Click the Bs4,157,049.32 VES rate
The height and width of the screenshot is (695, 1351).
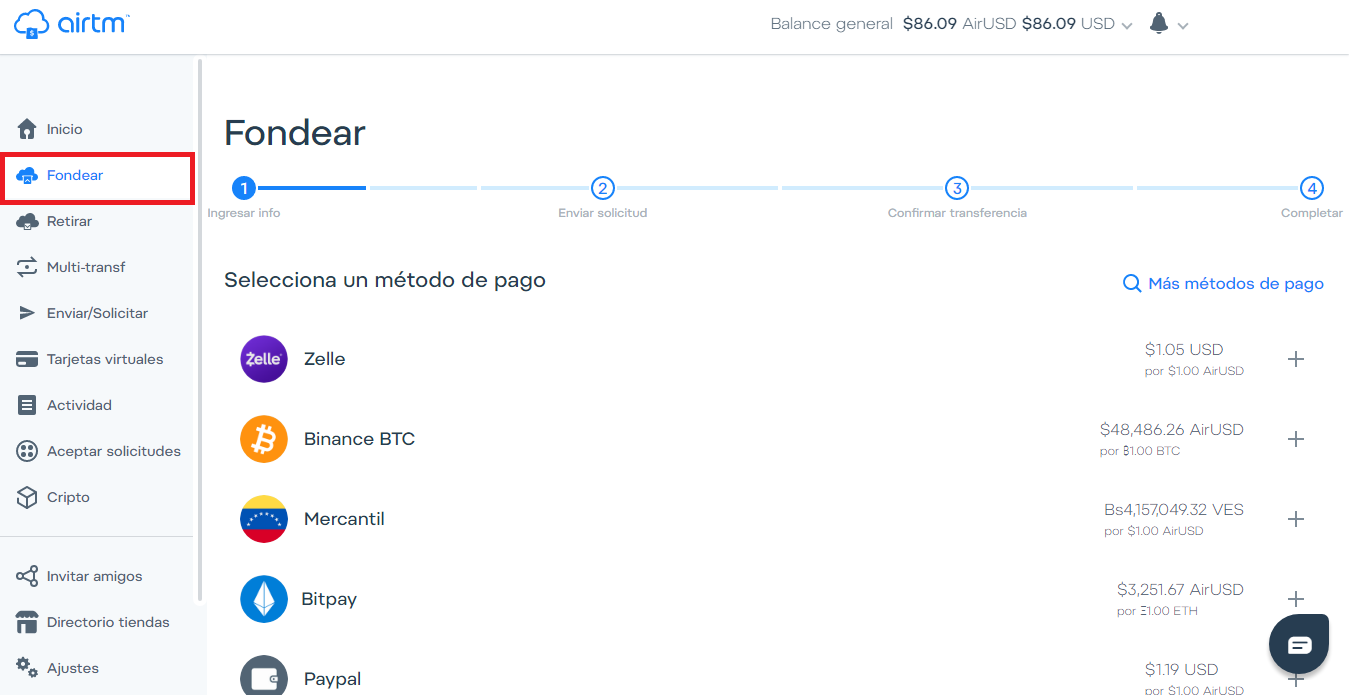1174,510
